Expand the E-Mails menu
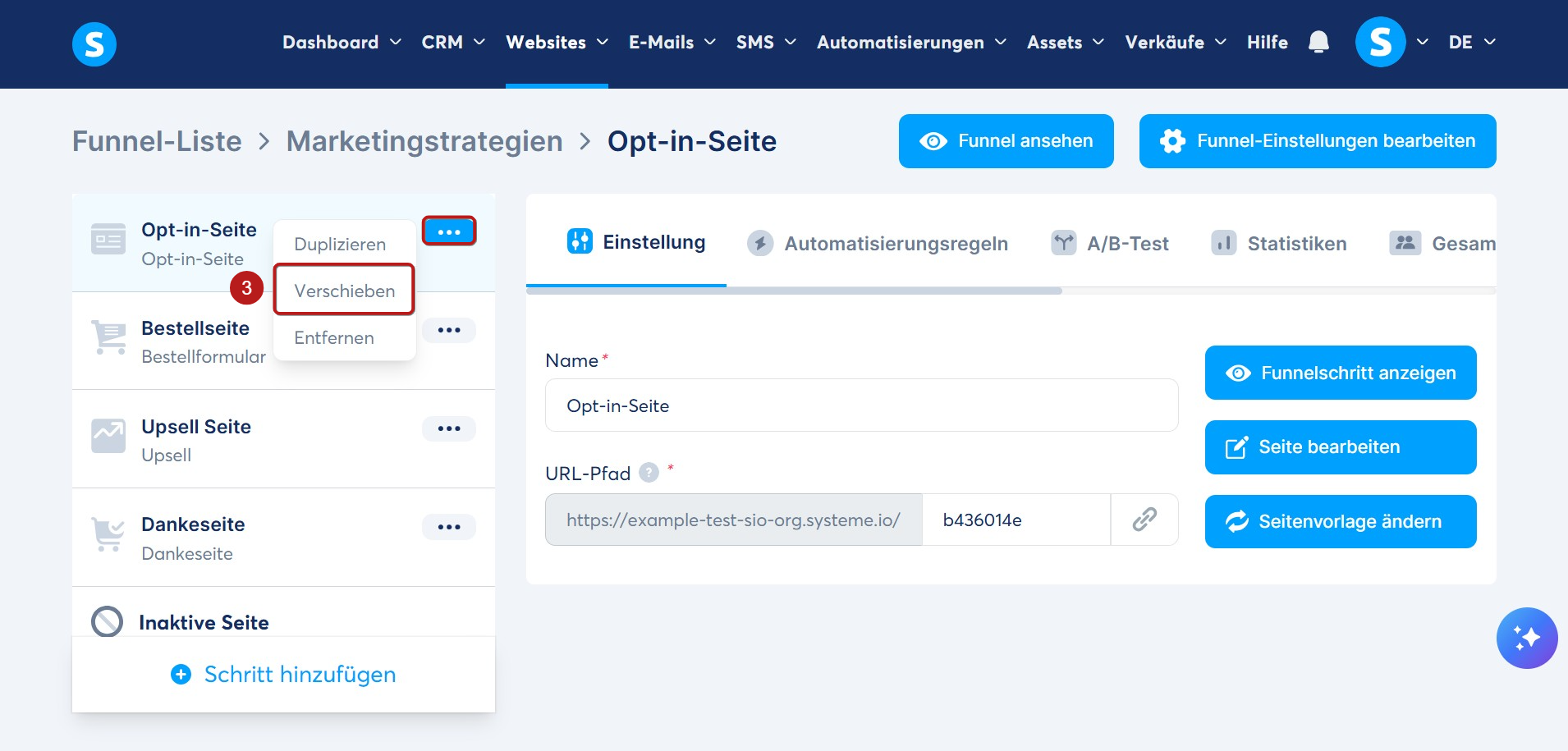This screenshot has height=751, width=1568. (x=672, y=42)
